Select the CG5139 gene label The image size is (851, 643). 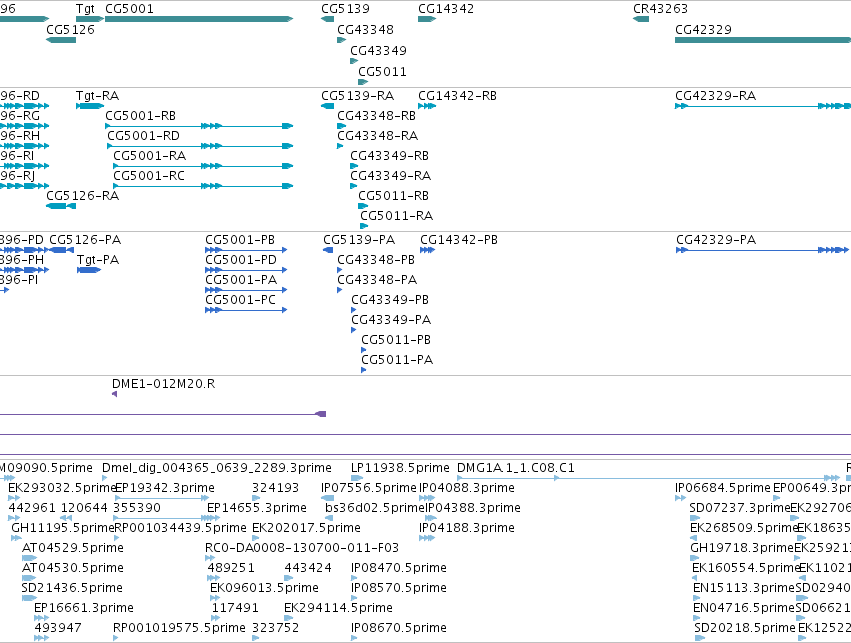tap(345, 9)
